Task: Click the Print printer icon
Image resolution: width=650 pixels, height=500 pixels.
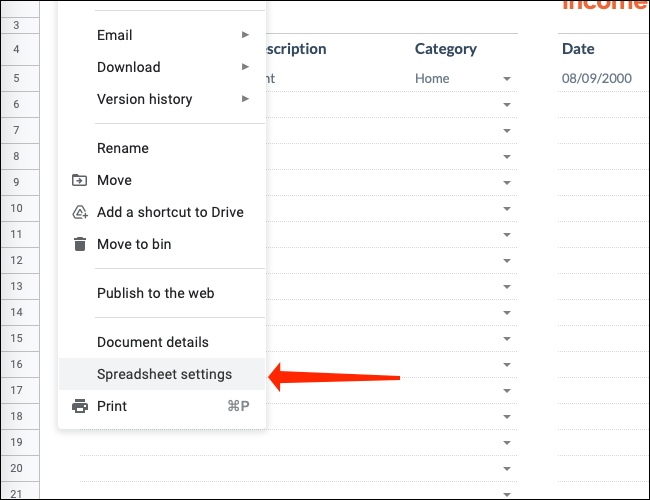Action: [x=80, y=406]
